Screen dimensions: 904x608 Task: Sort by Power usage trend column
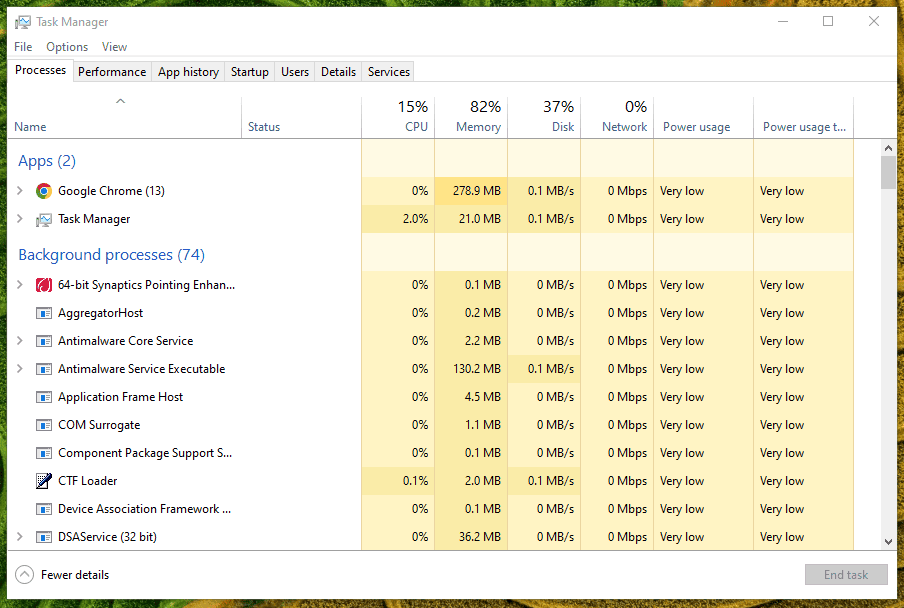pyautogui.click(x=804, y=118)
